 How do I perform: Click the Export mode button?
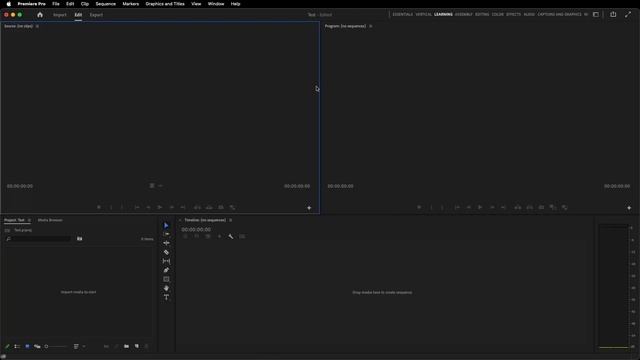pos(96,15)
